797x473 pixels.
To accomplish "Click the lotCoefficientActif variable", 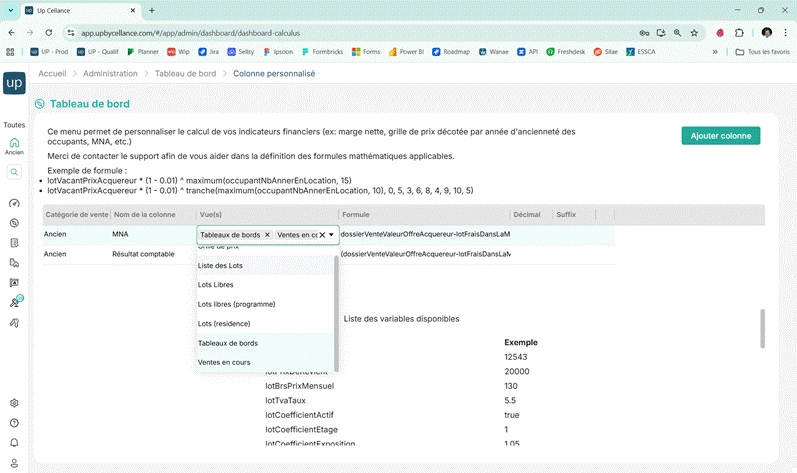I will [x=299, y=415].
